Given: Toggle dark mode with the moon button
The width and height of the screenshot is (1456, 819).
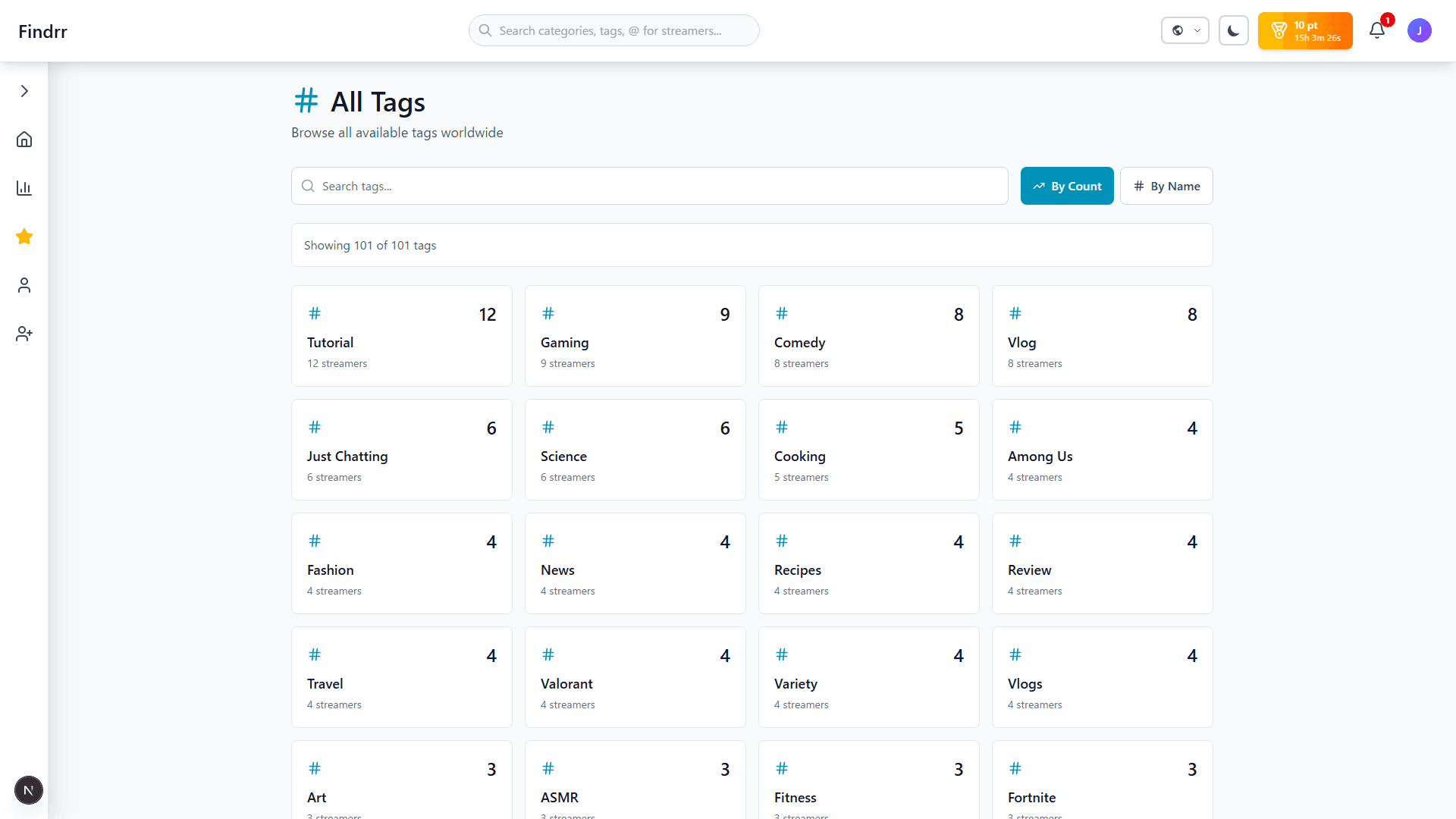Looking at the screenshot, I should coord(1233,30).
